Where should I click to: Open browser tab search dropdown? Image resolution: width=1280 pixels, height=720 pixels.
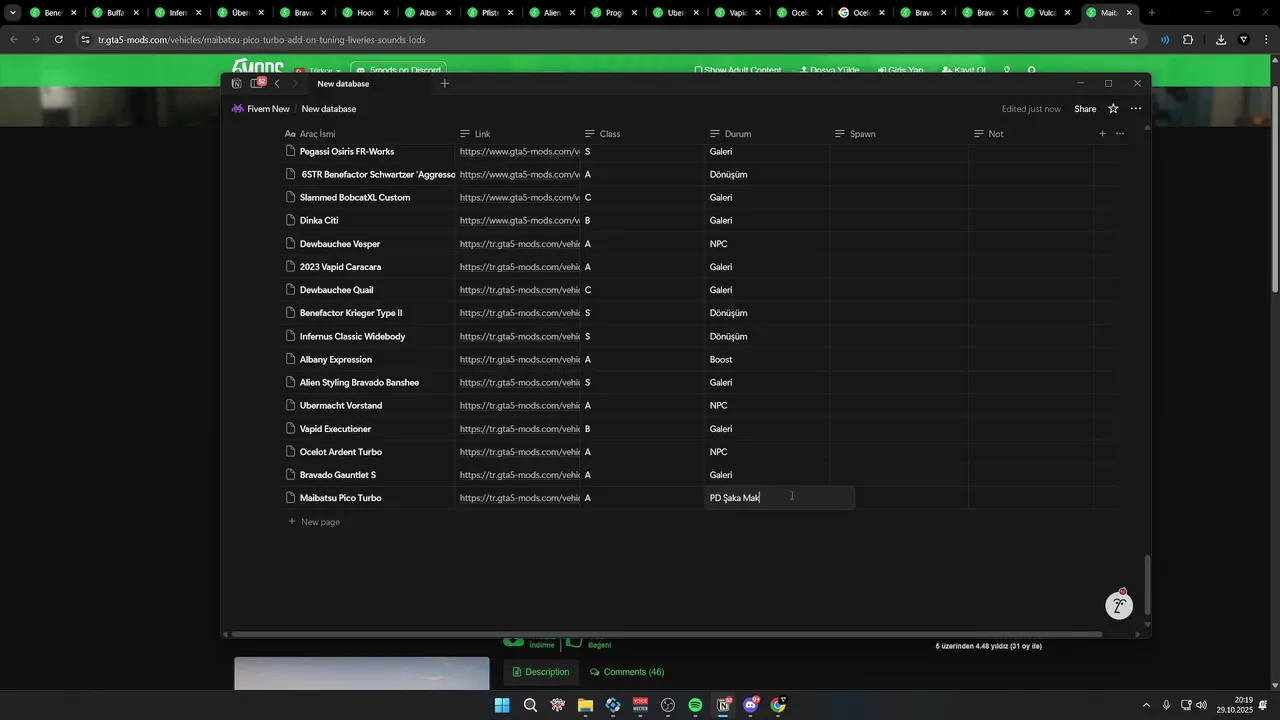pyautogui.click(x=13, y=13)
